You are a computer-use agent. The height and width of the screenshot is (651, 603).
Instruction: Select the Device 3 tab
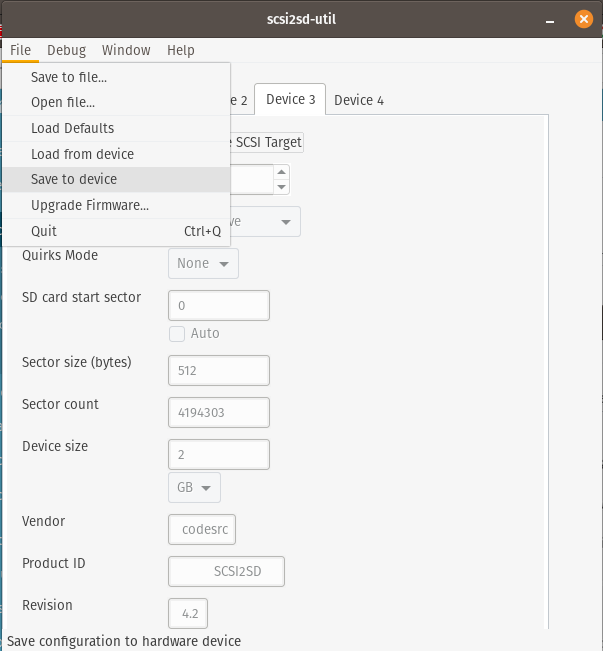click(290, 99)
